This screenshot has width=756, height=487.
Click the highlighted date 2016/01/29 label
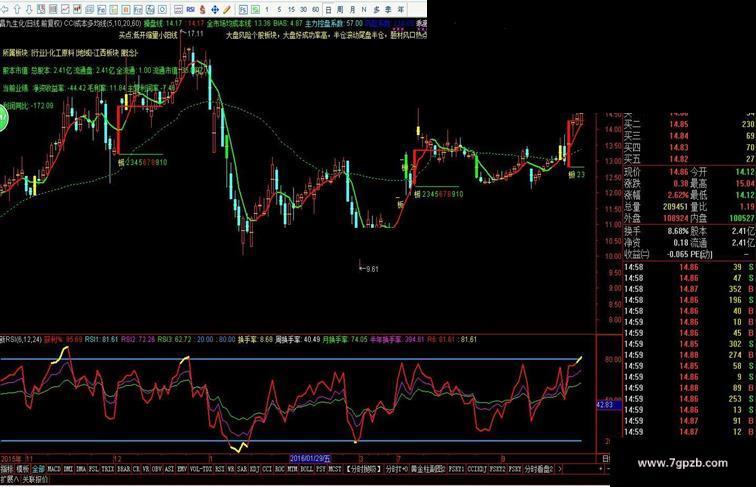[310, 458]
